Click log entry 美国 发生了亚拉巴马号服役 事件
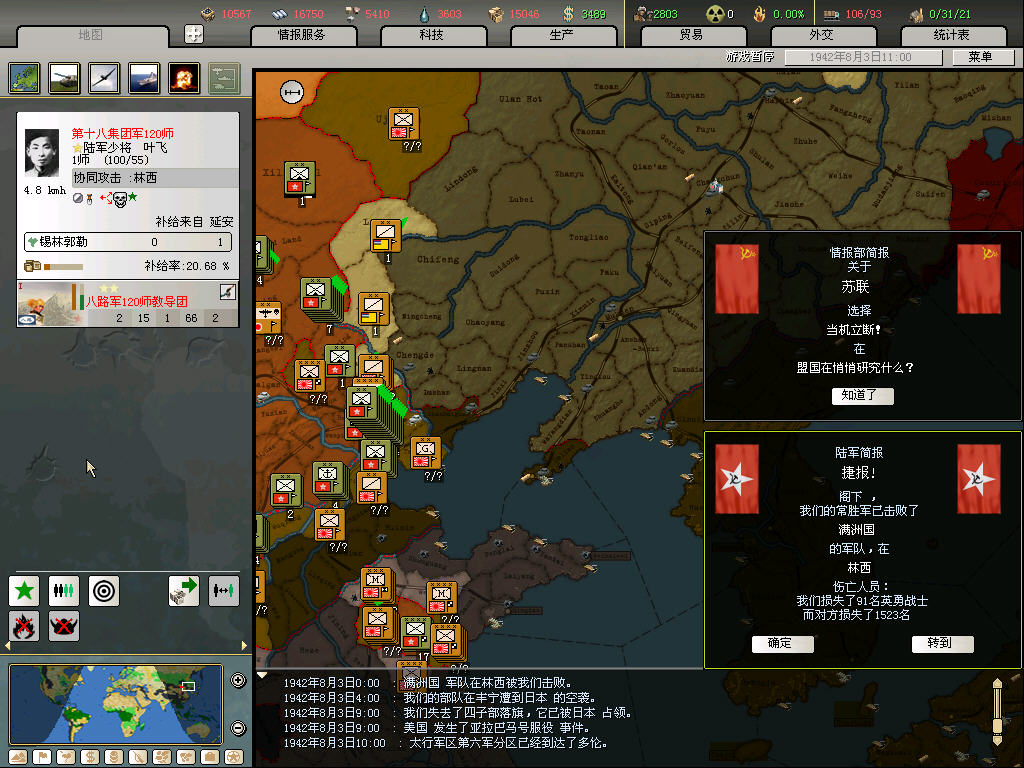The image size is (1024, 768). 496,728
